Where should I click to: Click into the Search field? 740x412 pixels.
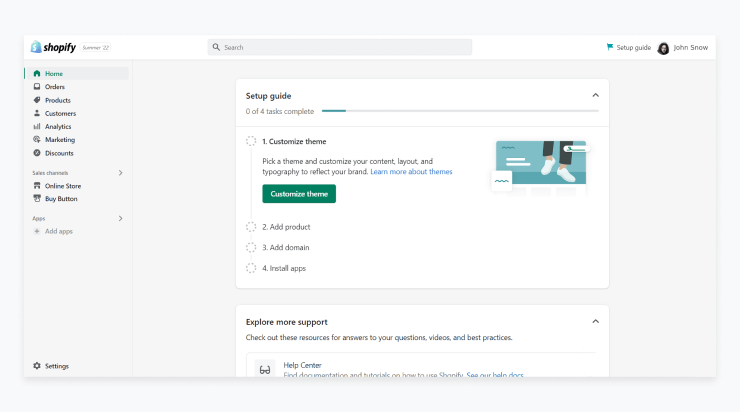point(340,47)
